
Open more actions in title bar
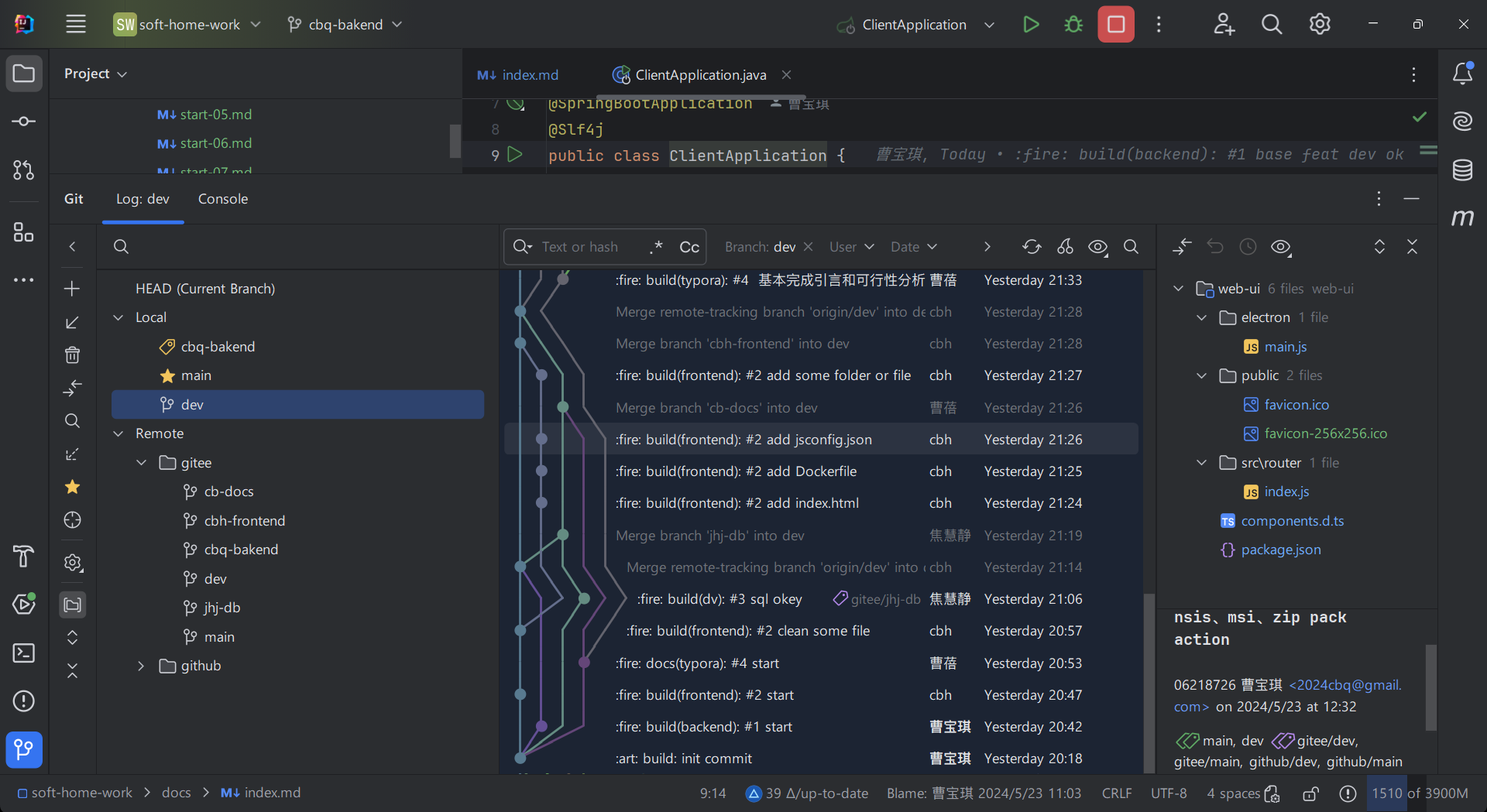point(1159,24)
